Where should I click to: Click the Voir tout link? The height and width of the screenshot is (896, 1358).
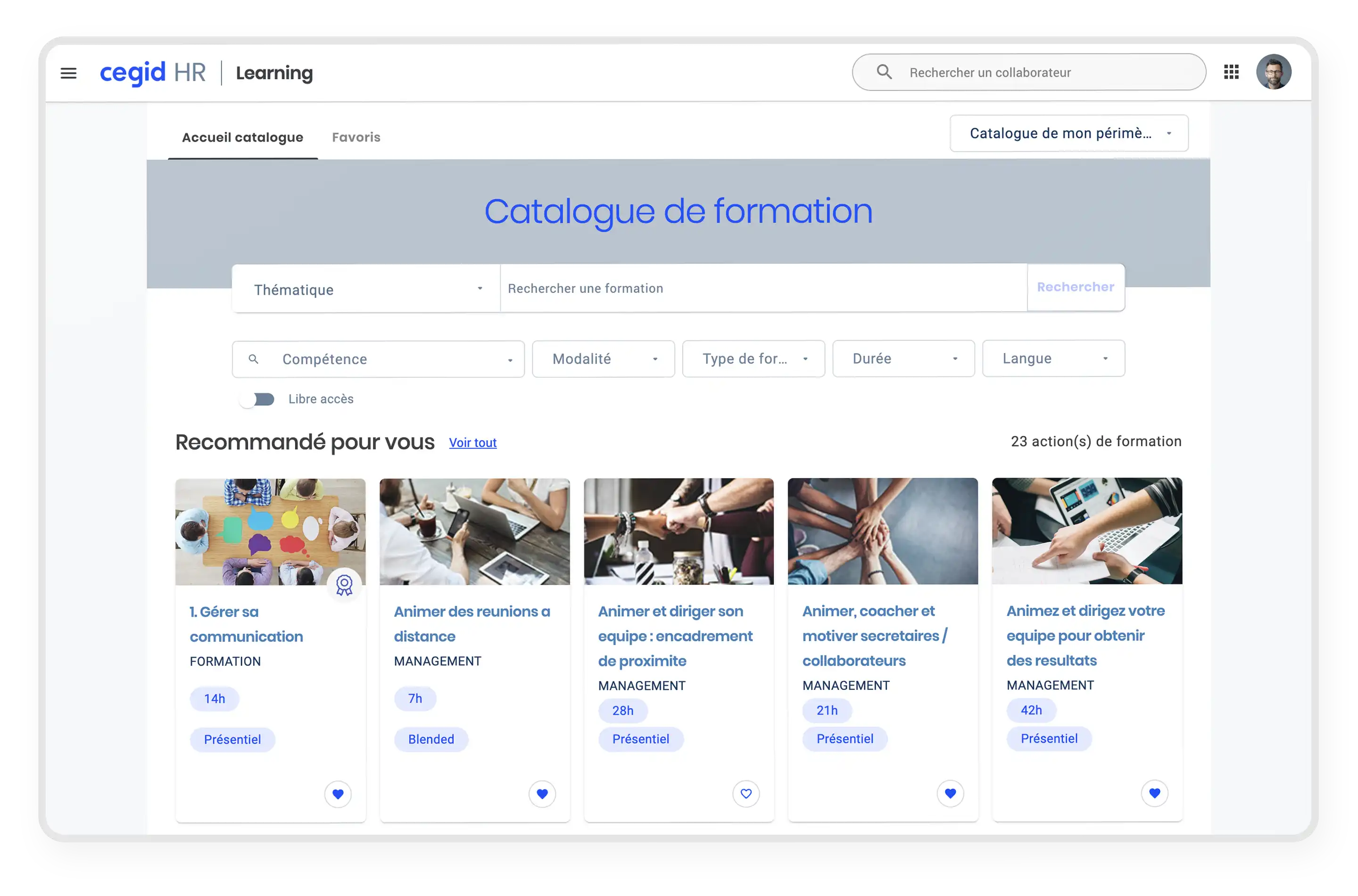pos(472,443)
